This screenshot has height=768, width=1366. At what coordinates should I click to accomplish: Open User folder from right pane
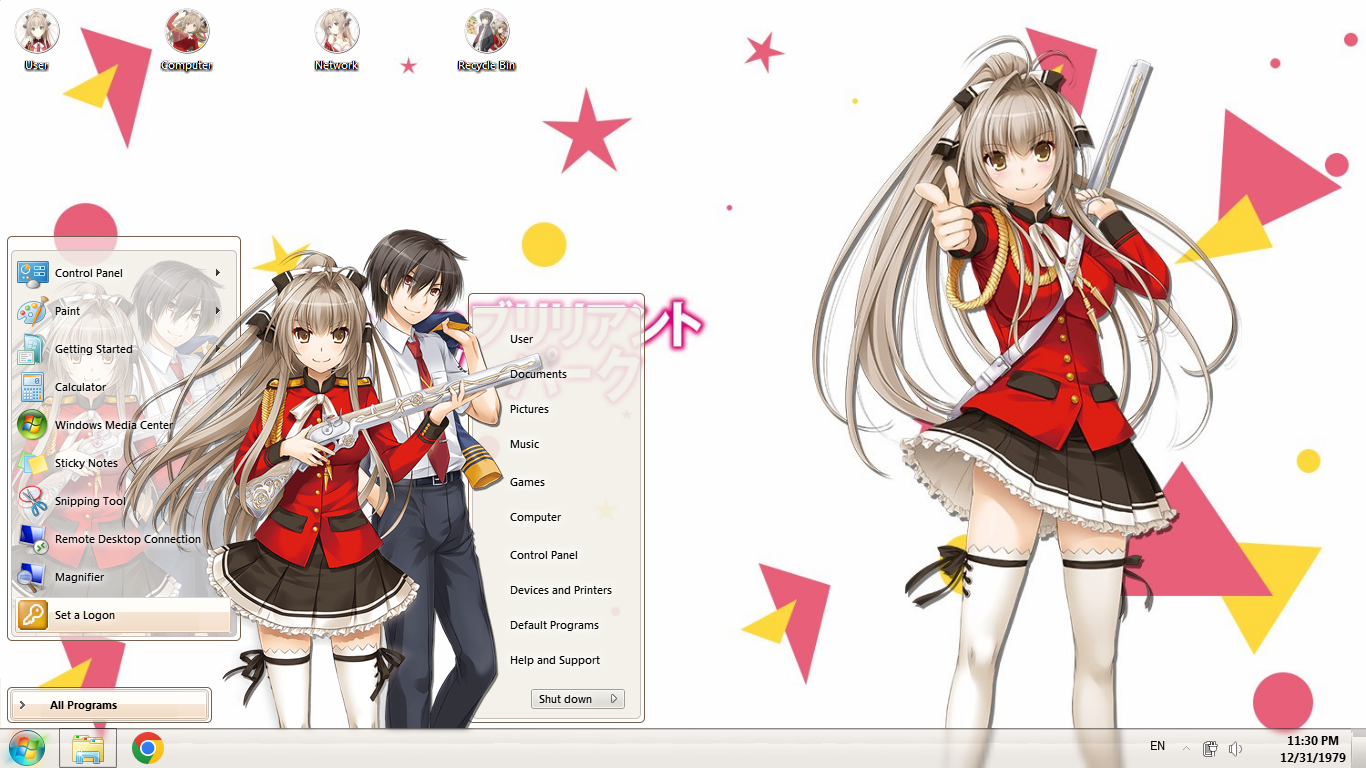coord(522,339)
